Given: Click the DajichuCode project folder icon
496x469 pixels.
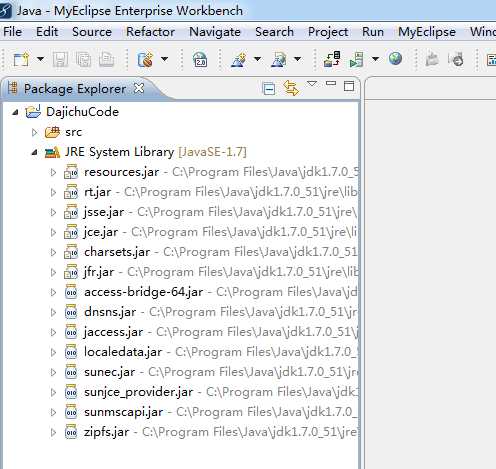Looking at the screenshot, I should coord(33,112).
